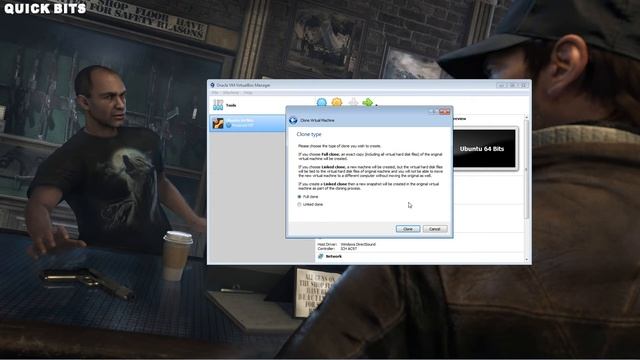Click the greyed Discard toolbar icon
This screenshot has height=360, width=640.
coord(353,102)
